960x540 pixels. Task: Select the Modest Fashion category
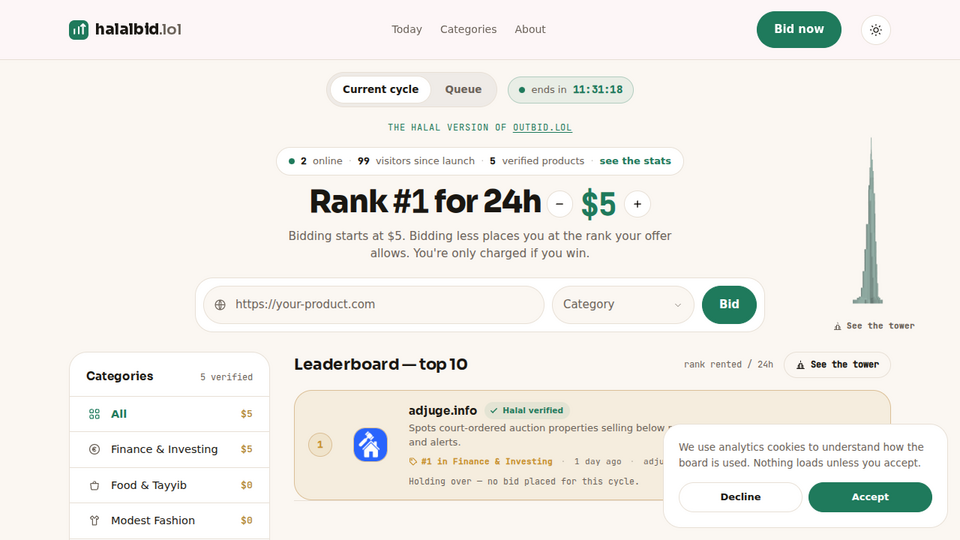pyautogui.click(x=170, y=520)
